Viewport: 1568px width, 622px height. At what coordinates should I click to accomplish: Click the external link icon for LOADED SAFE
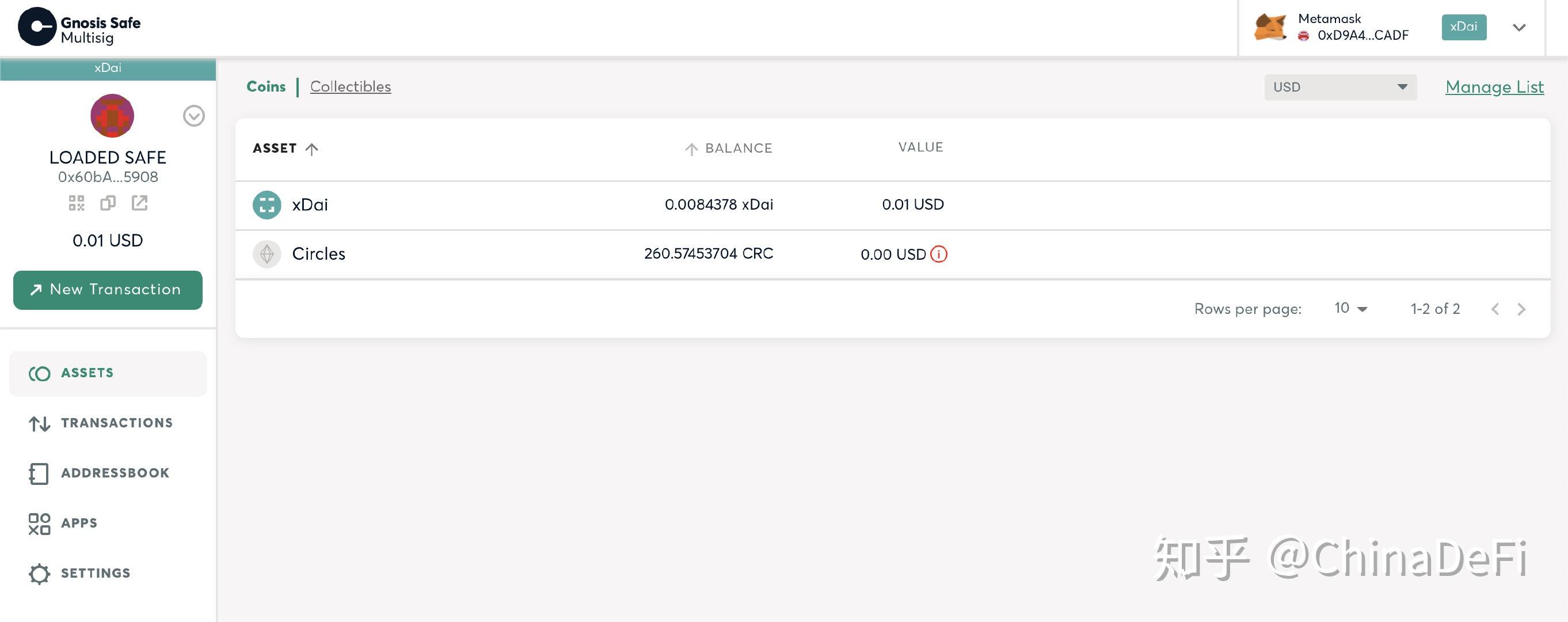(x=138, y=202)
